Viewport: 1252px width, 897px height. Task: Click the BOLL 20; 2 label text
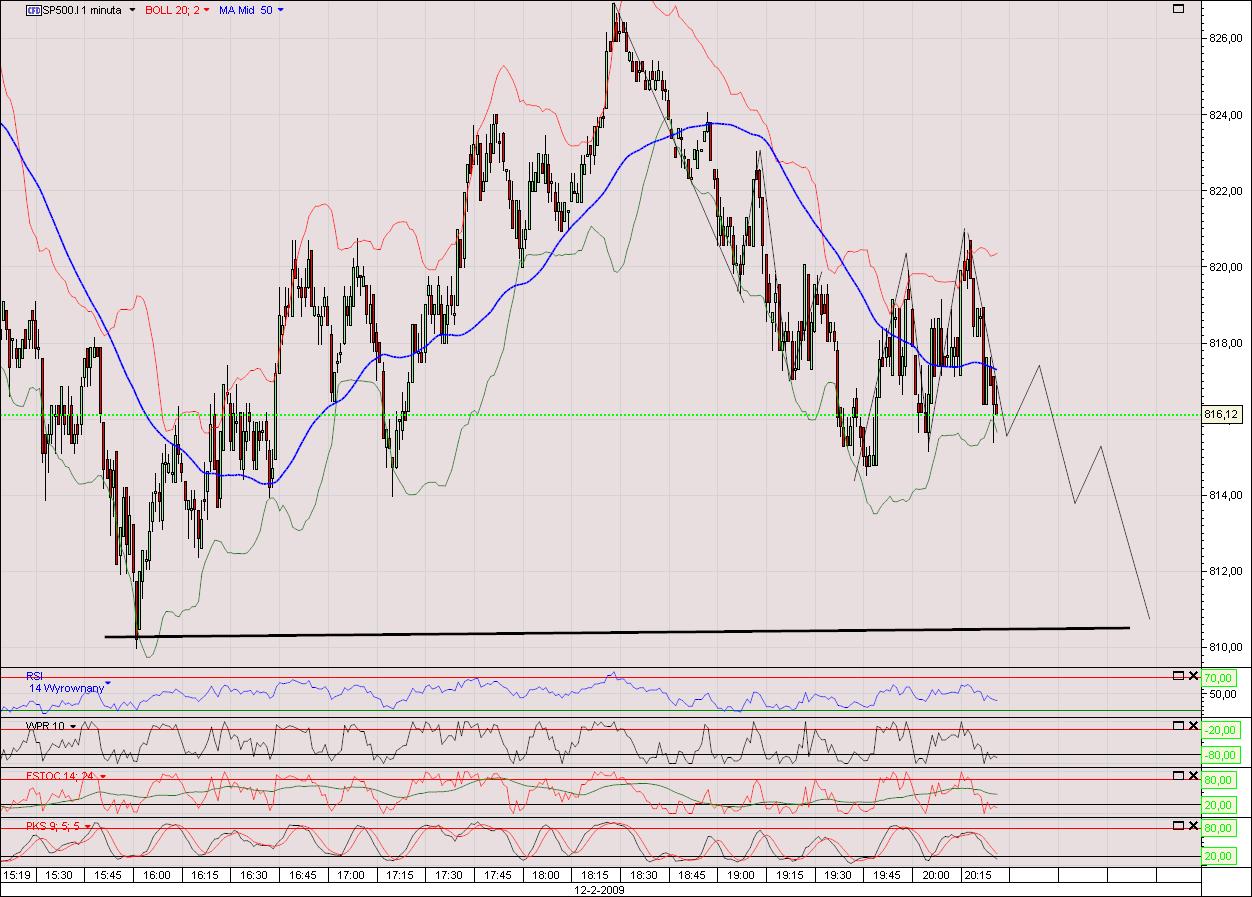click(x=171, y=10)
